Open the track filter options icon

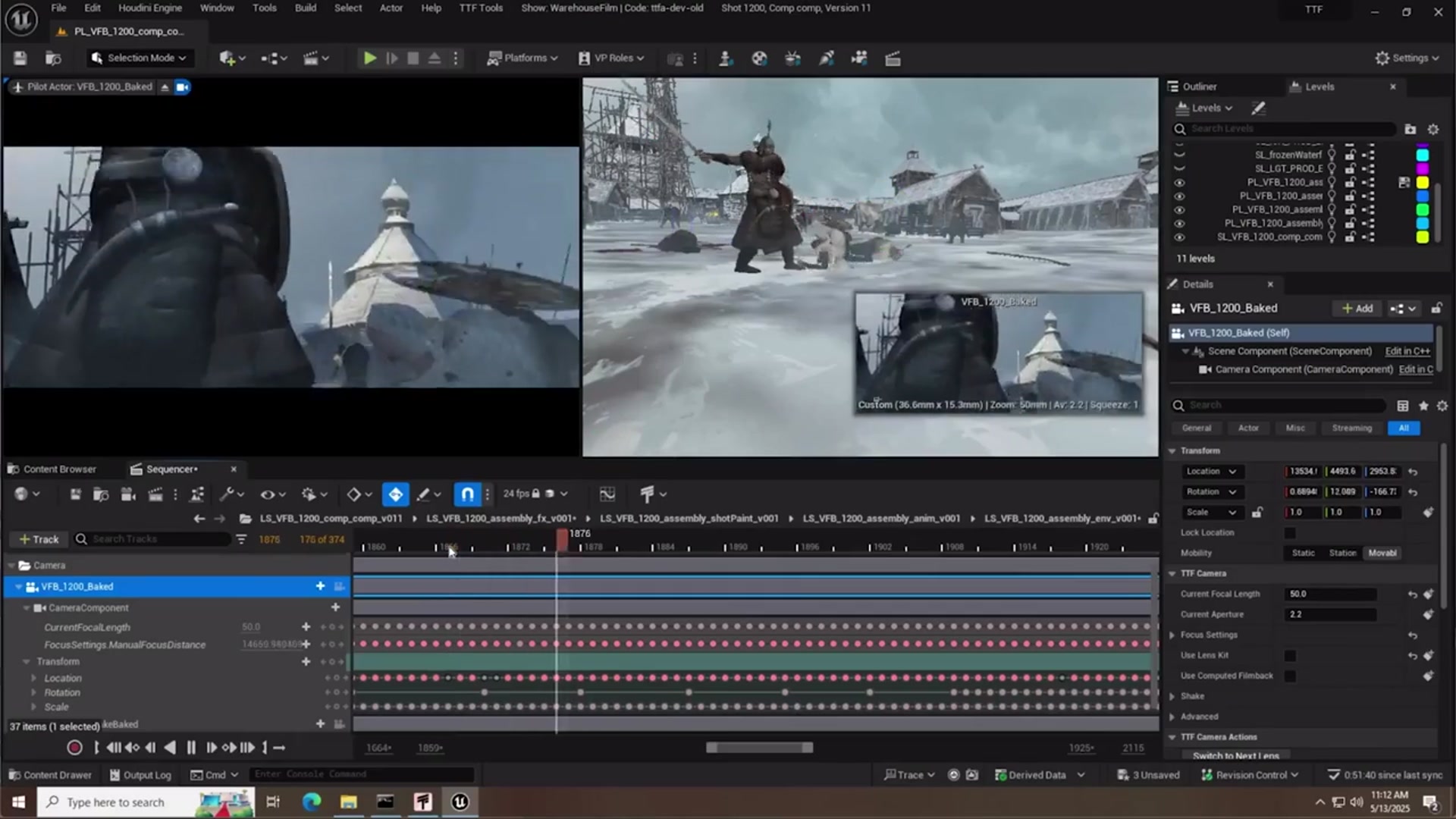(241, 539)
